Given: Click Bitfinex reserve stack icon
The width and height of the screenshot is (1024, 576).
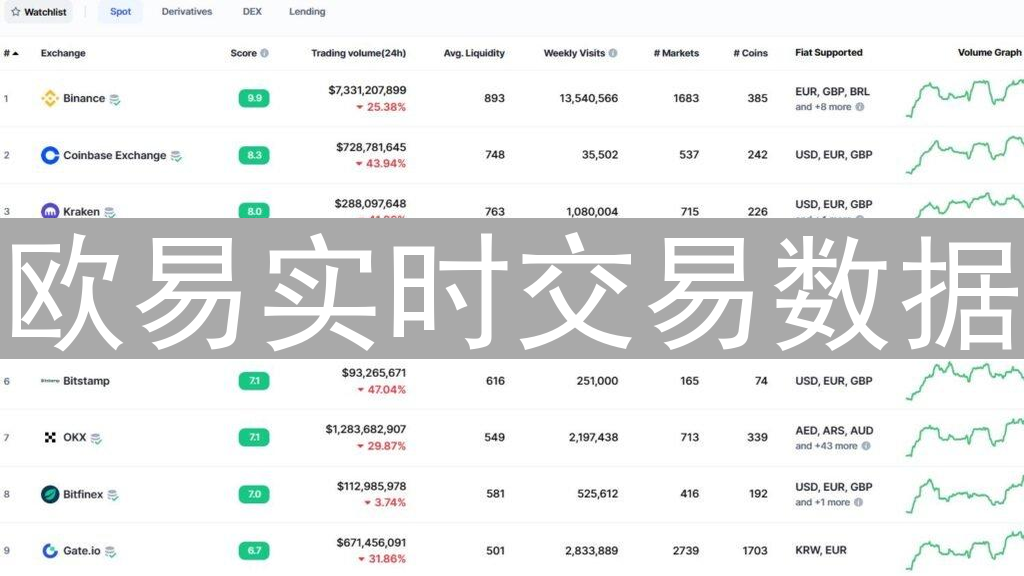Looking at the screenshot, I should tap(113, 496).
